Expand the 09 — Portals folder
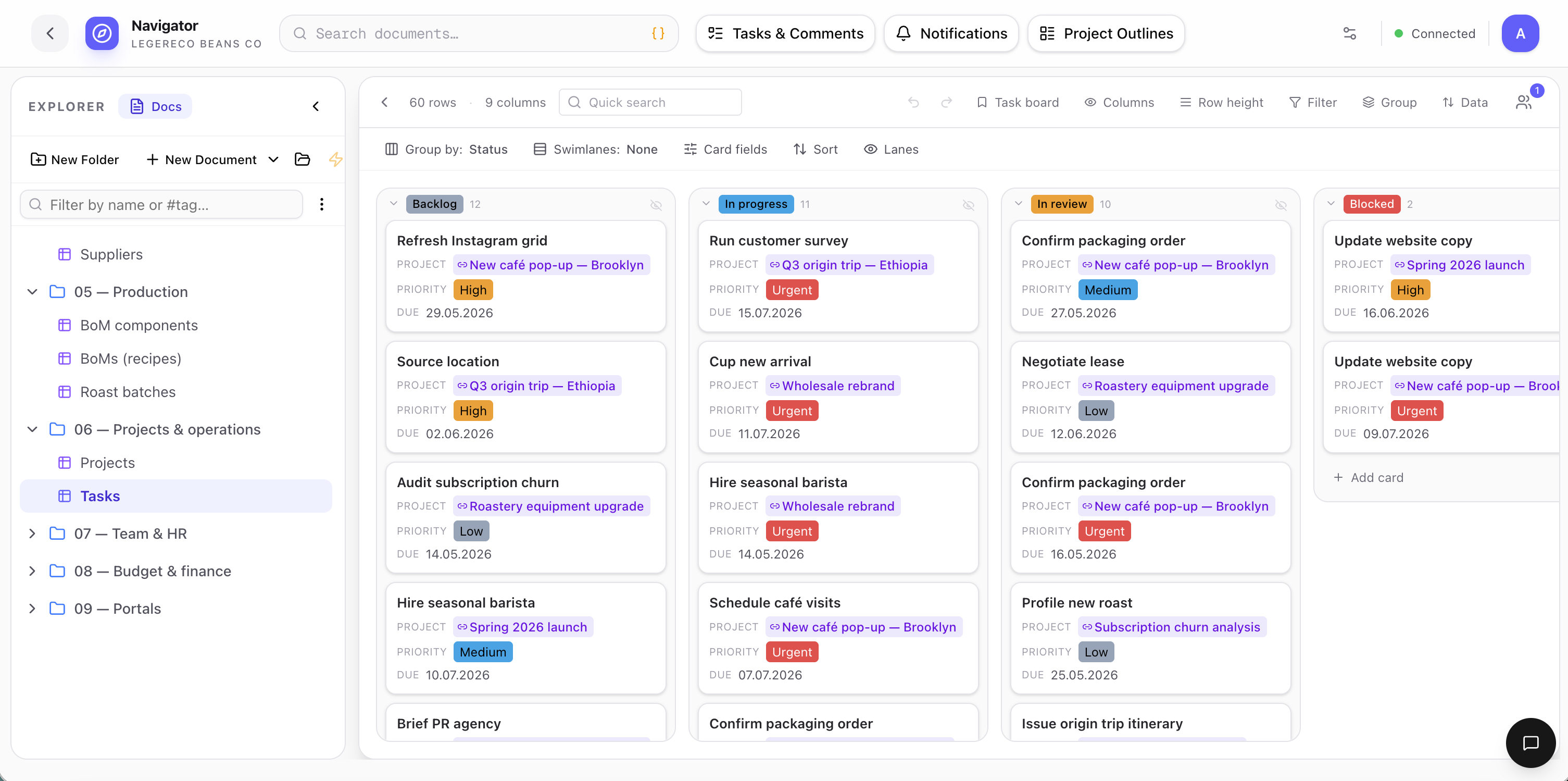The image size is (1568, 781). [32, 609]
